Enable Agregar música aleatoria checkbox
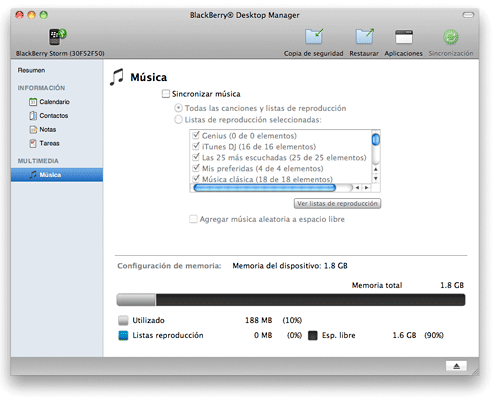The width and height of the screenshot is (500, 400). pyautogui.click(x=193, y=219)
